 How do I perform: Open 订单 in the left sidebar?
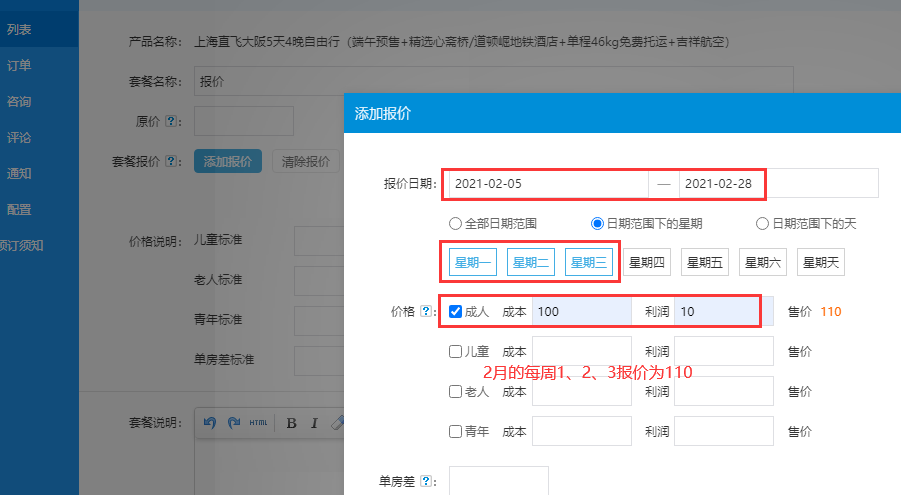19,66
